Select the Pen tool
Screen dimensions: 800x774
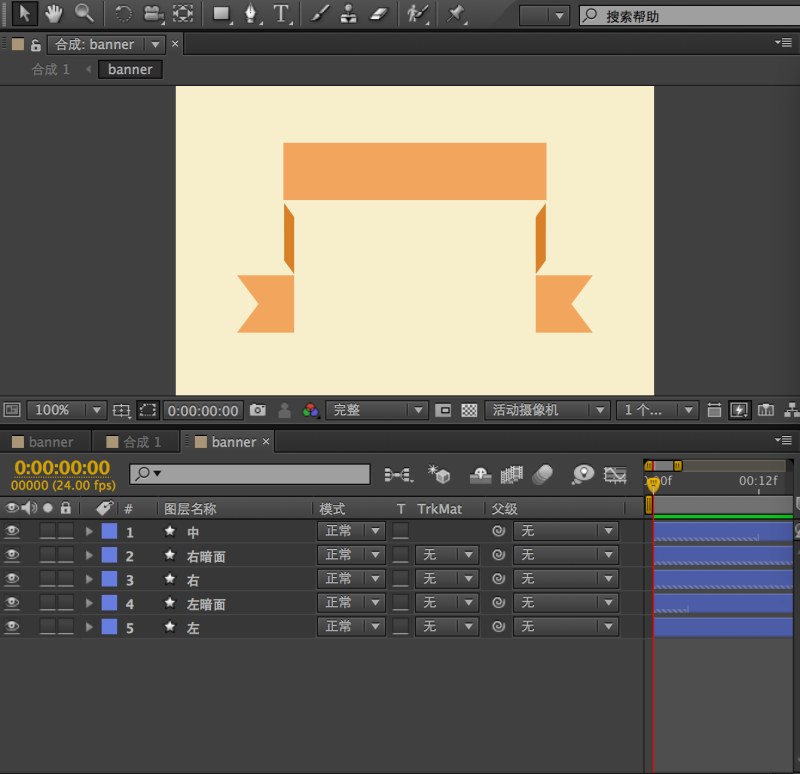point(250,14)
